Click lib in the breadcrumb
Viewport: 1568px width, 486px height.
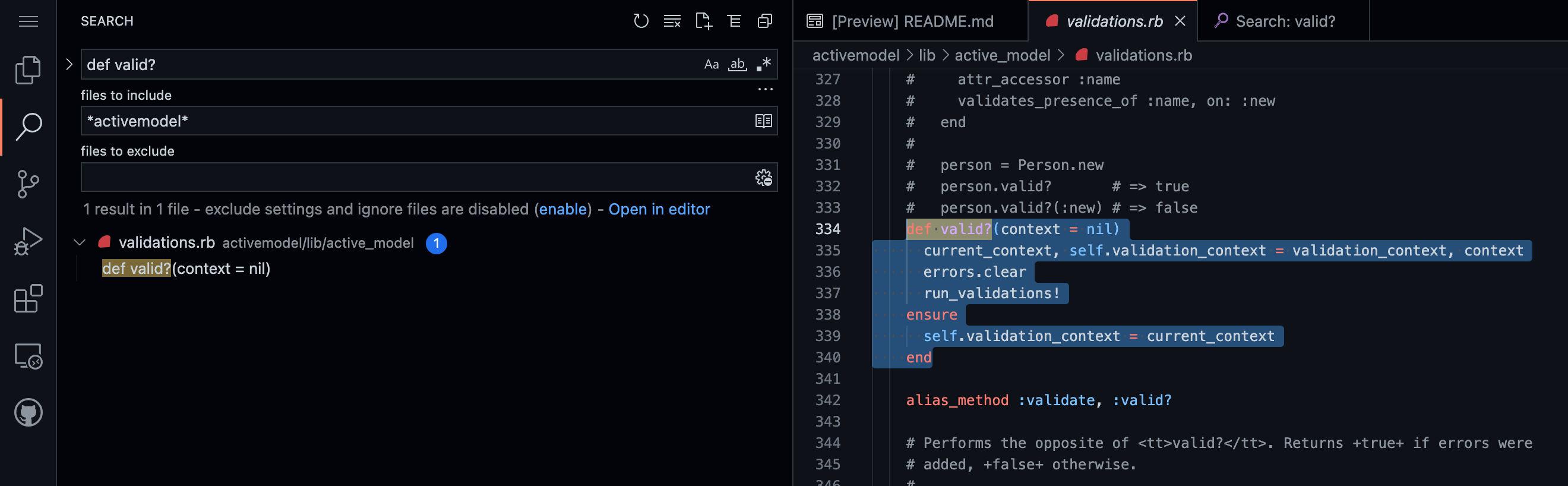(927, 55)
